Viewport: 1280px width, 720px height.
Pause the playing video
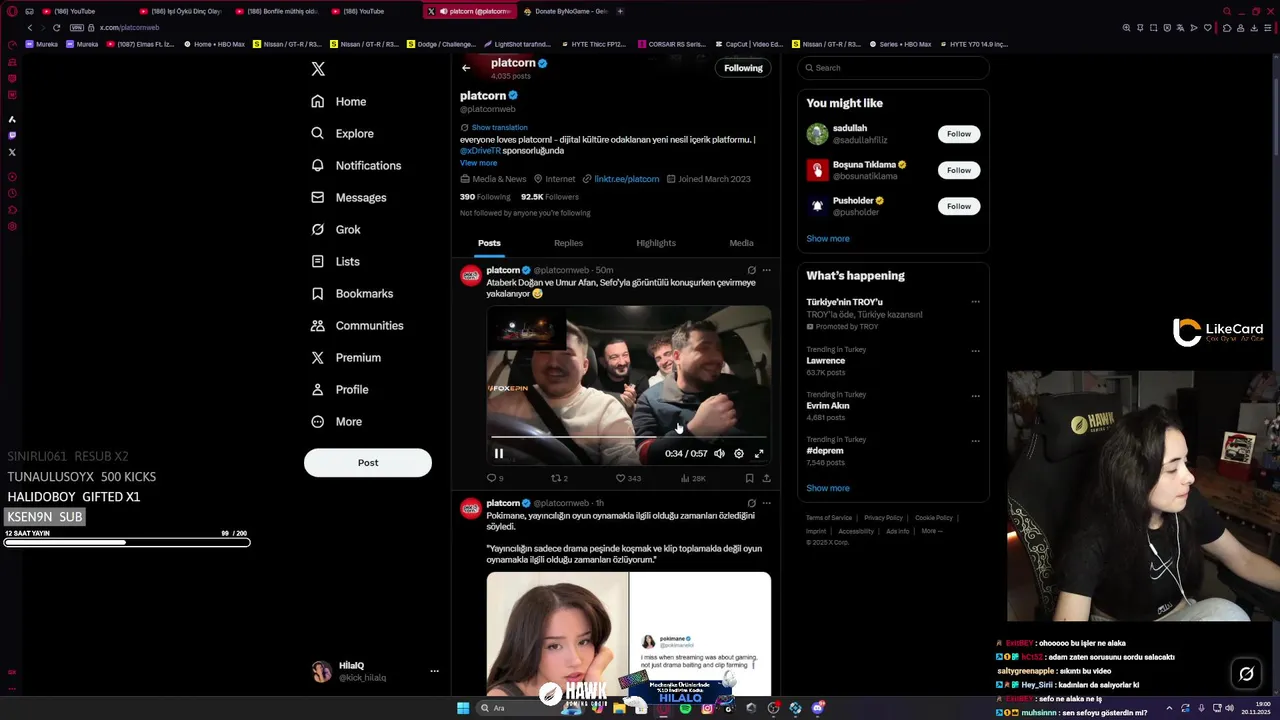(499, 454)
